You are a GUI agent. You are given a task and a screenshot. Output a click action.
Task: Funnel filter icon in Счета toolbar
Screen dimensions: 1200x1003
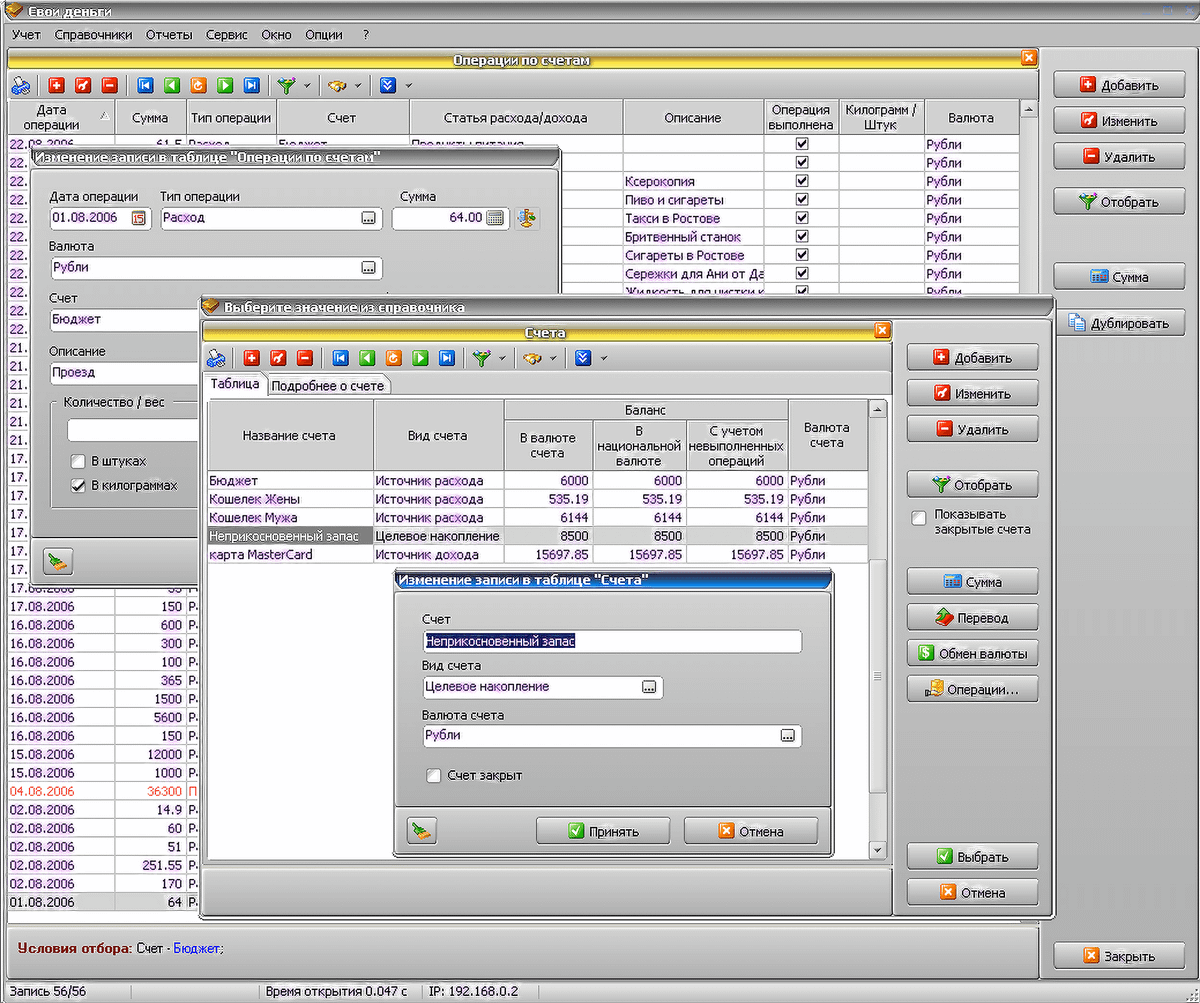coord(482,358)
